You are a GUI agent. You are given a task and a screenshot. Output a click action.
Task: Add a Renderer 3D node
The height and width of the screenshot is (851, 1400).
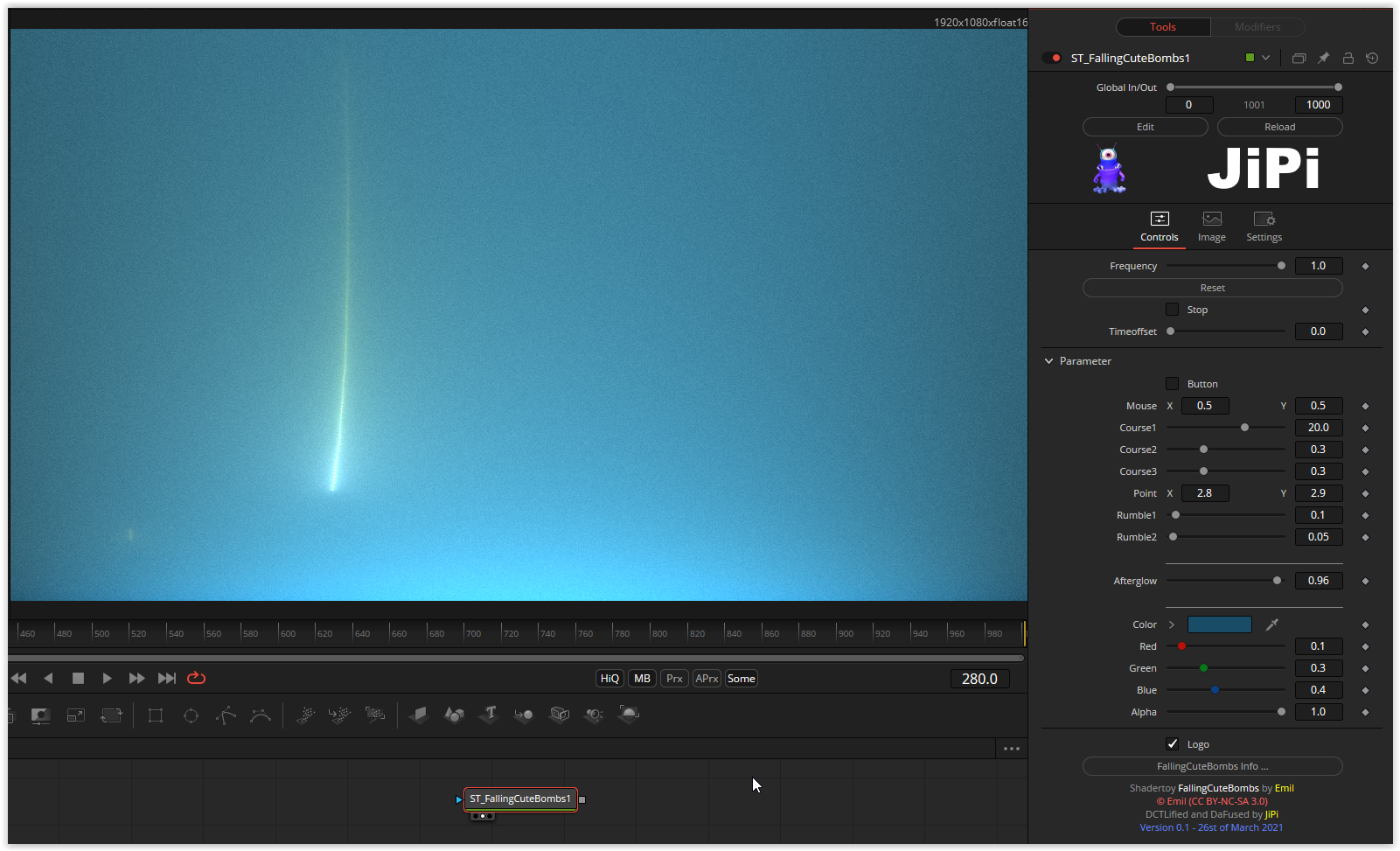click(629, 715)
